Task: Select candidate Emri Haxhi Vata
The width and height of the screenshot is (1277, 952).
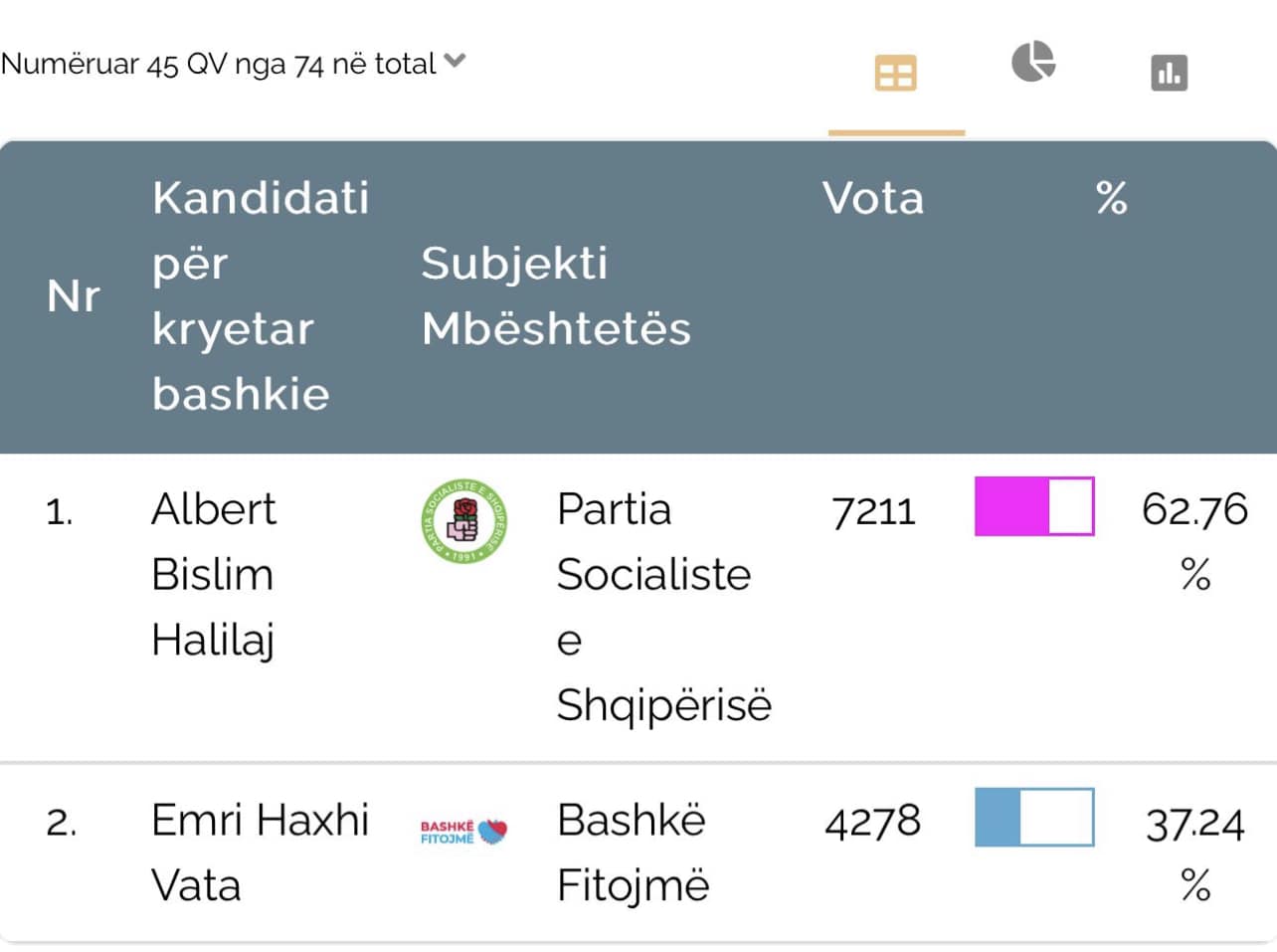Action: (259, 852)
